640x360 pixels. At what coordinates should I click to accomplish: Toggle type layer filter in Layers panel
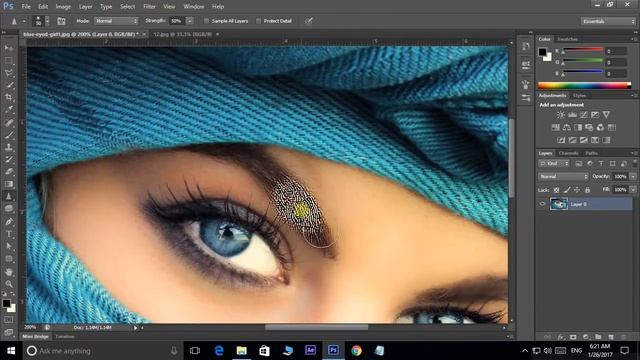pyautogui.click(x=601, y=164)
